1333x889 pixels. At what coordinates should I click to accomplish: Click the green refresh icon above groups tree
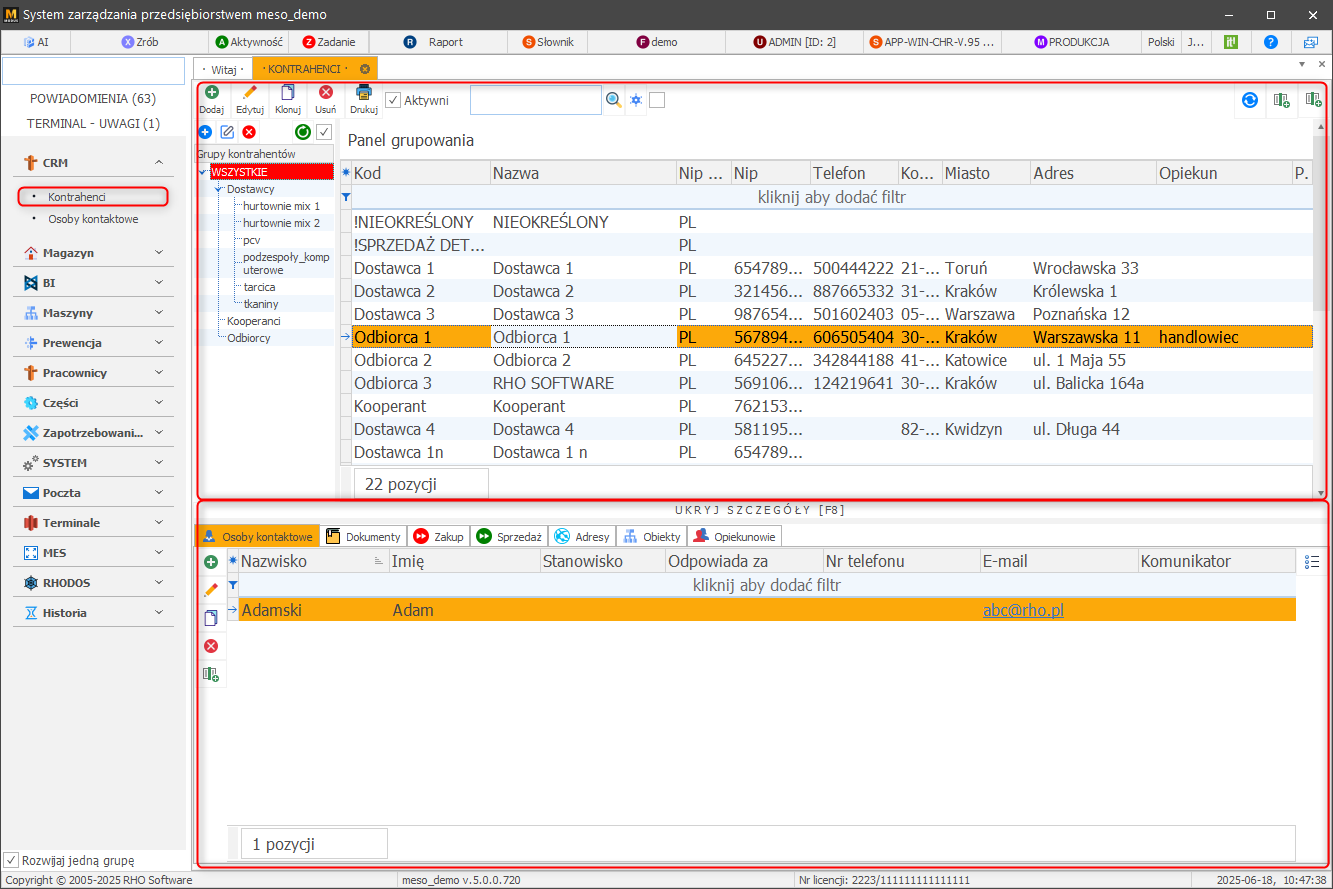(302, 132)
